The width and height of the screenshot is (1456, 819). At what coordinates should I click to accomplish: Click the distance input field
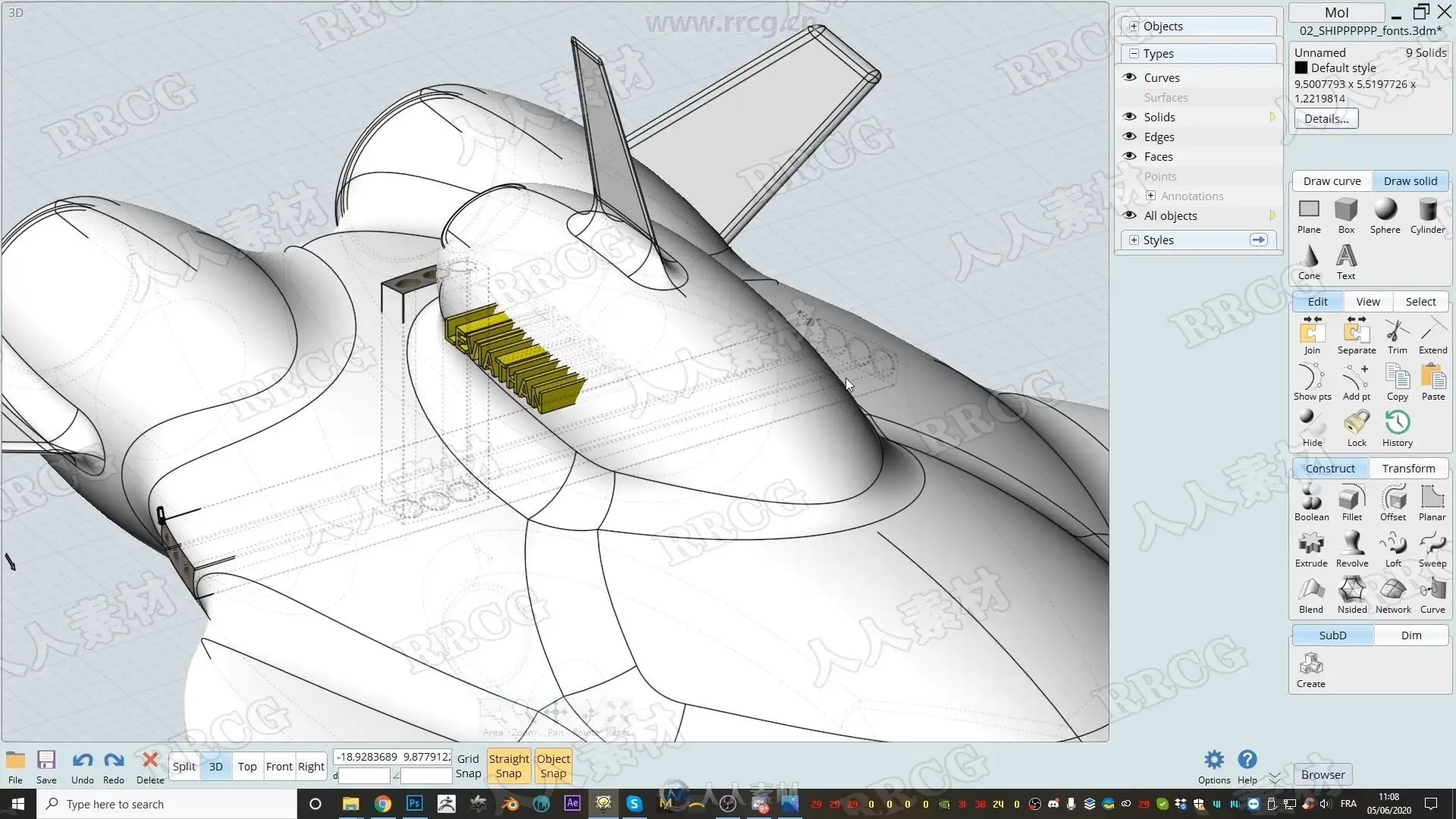coord(364,776)
